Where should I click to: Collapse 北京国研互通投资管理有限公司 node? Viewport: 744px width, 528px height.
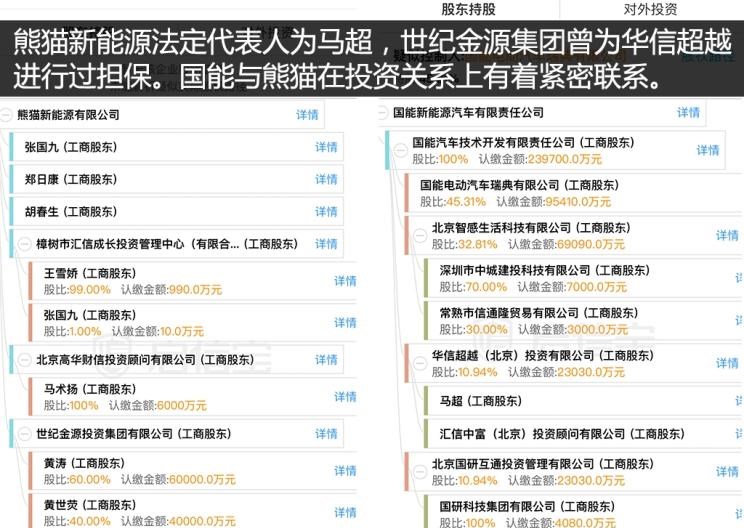pos(420,472)
